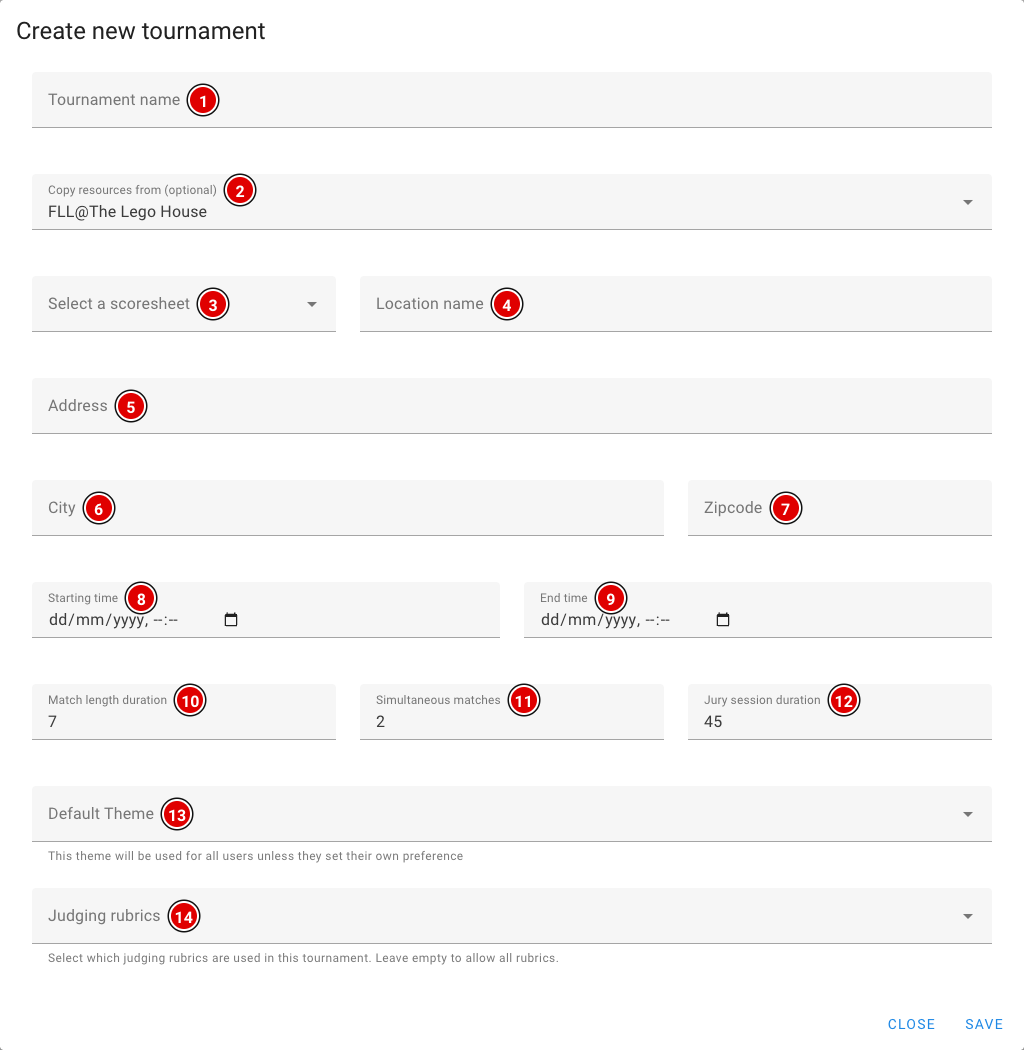Click the CLOSE button

tap(911, 1024)
